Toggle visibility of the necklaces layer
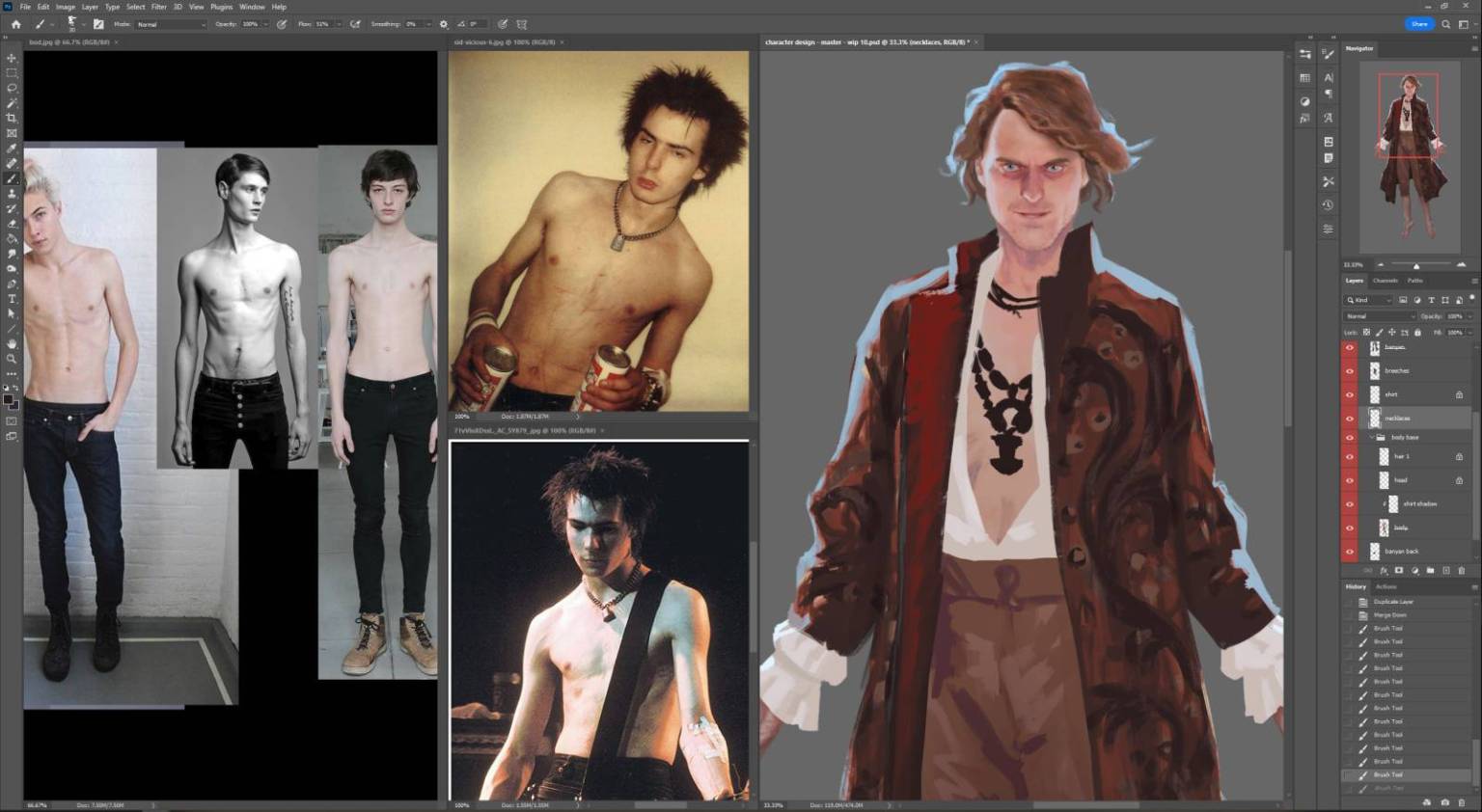 (x=1349, y=418)
